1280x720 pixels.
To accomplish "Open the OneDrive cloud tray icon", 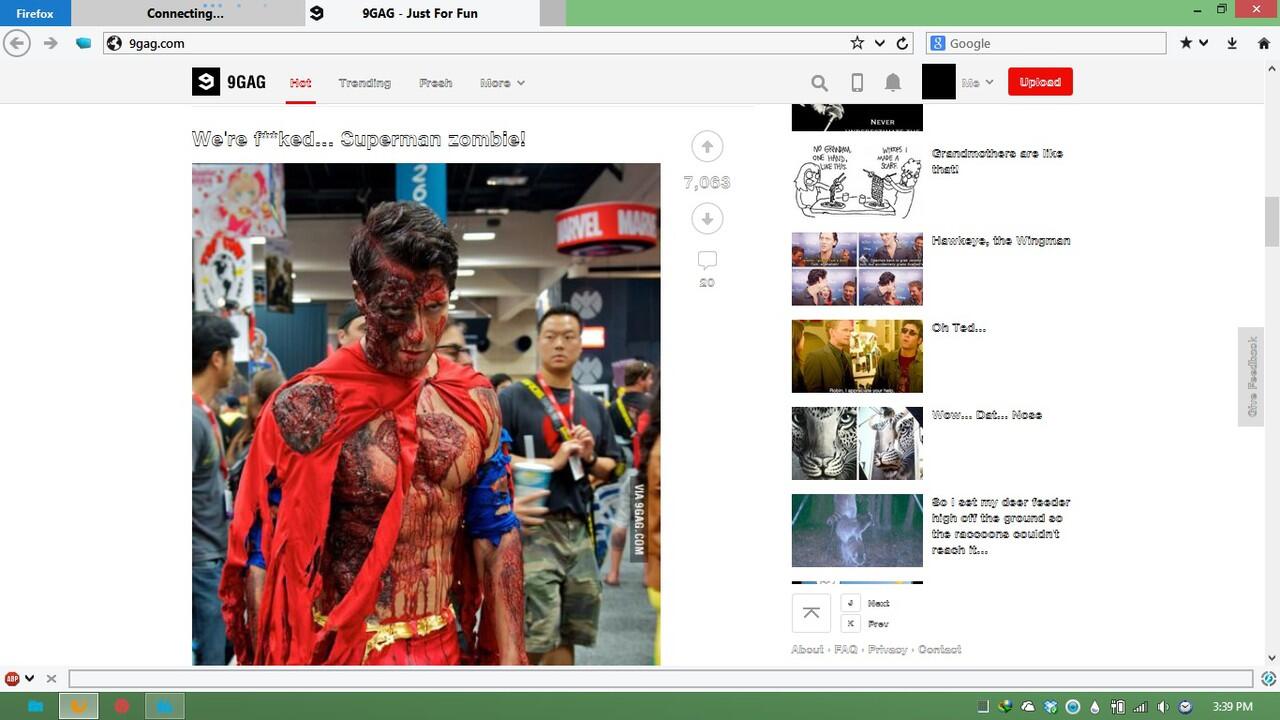I will point(1028,707).
